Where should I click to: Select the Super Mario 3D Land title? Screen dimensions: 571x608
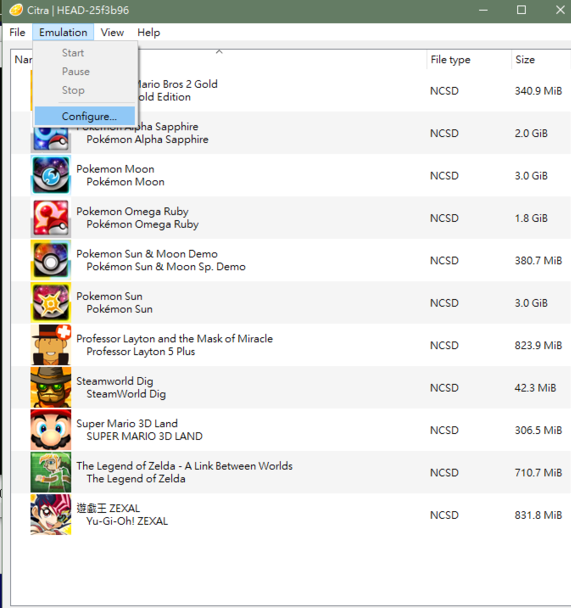[127, 423]
